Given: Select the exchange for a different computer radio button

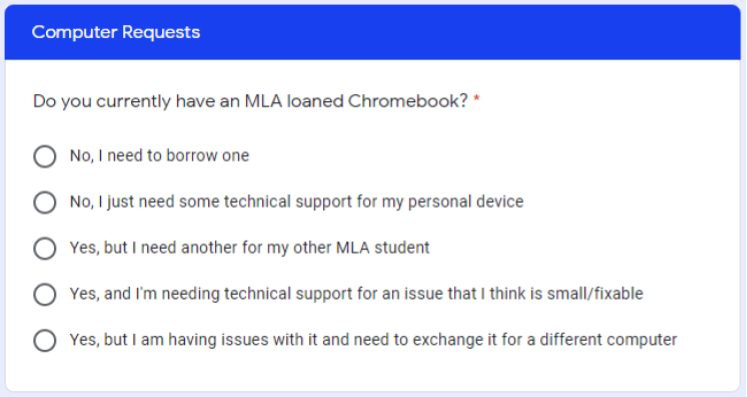Looking at the screenshot, I should point(45,341).
